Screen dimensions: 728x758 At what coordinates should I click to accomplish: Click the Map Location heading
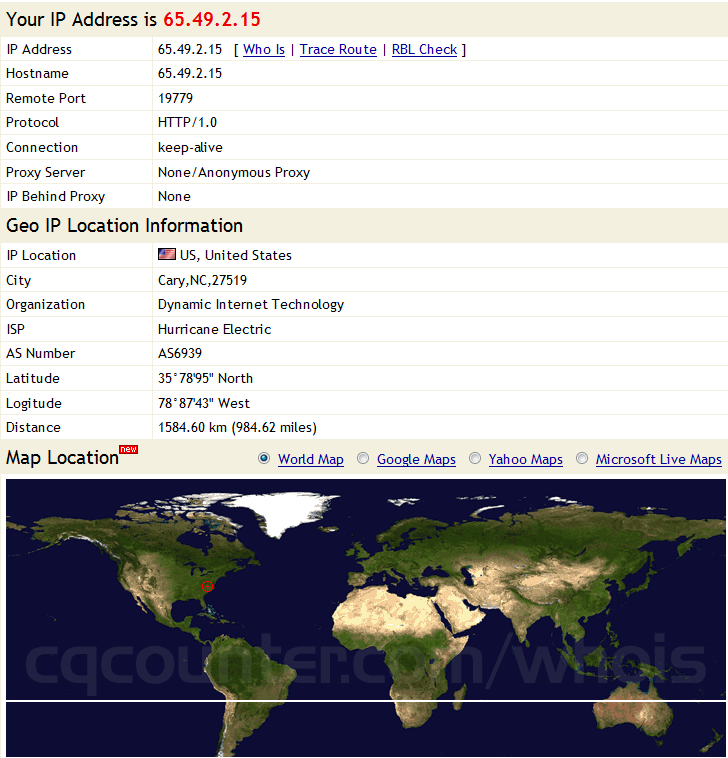(x=62, y=458)
